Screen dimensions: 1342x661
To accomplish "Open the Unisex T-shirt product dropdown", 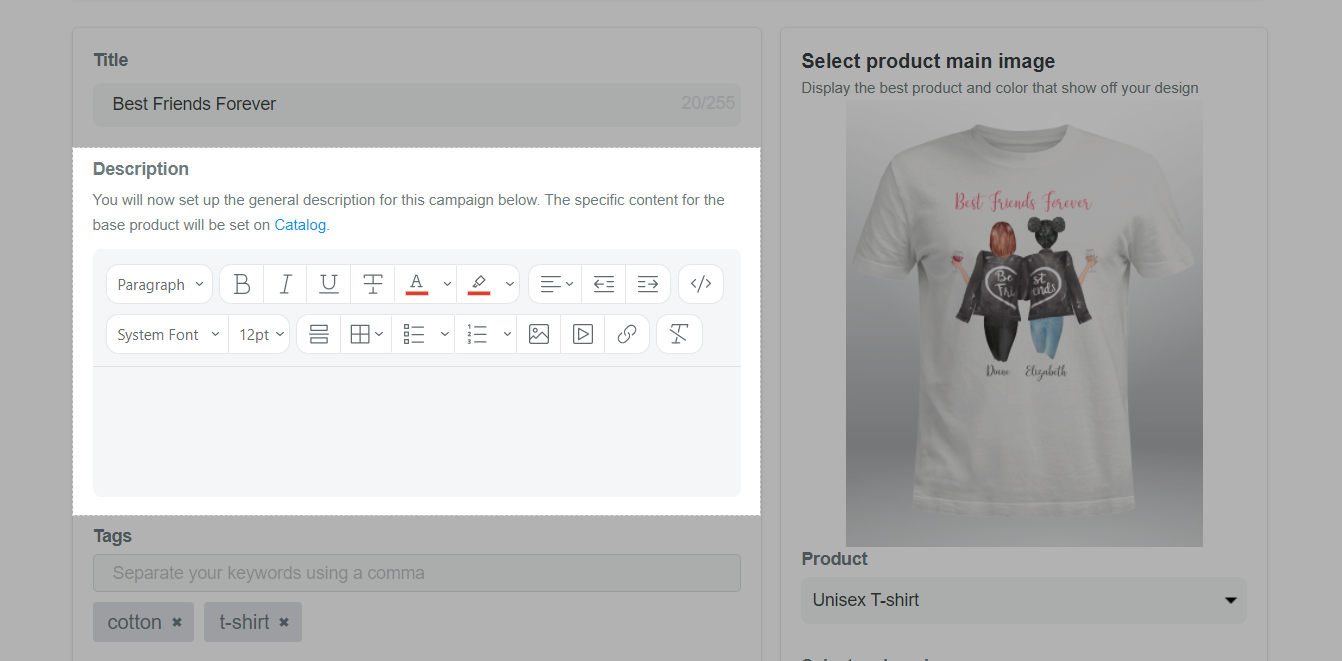I will pos(1024,600).
